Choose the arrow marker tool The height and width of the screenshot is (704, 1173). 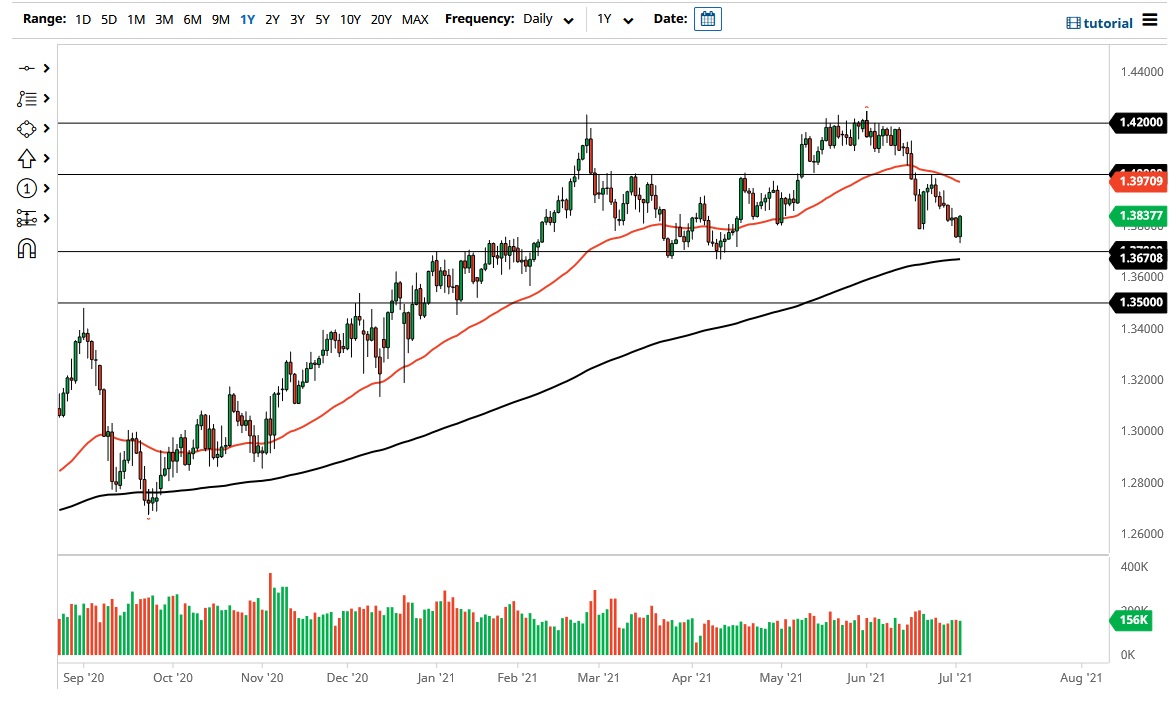pyautogui.click(x=26, y=158)
